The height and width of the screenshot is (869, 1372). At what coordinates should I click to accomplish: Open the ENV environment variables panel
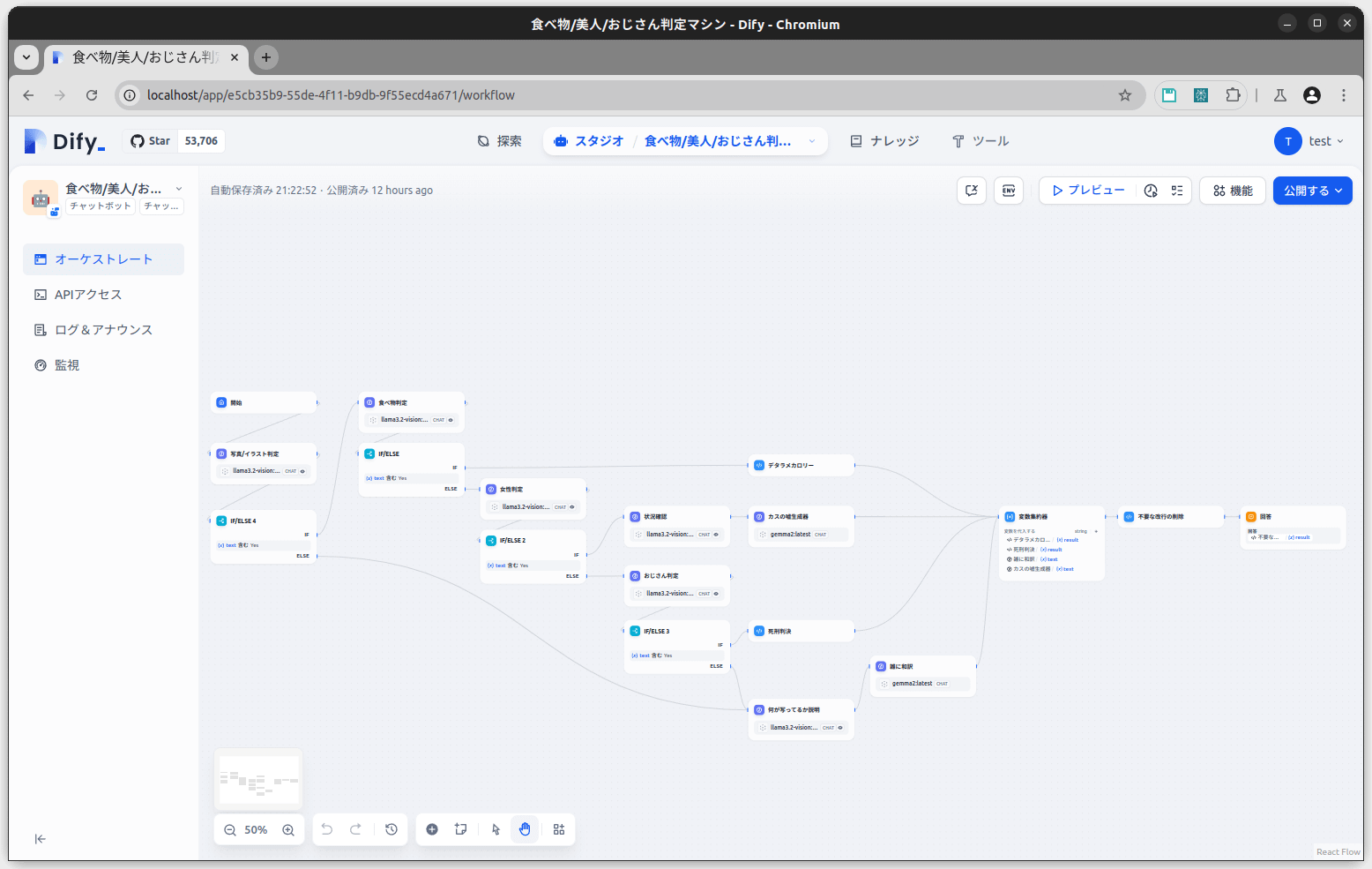coord(1009,191)
